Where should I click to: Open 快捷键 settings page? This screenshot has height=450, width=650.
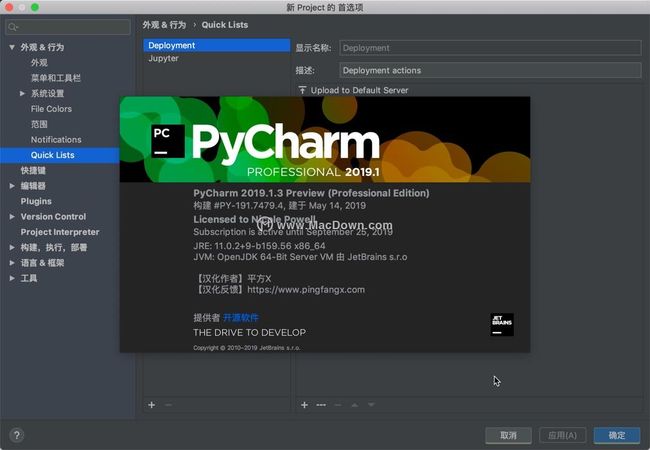(33, 170)
